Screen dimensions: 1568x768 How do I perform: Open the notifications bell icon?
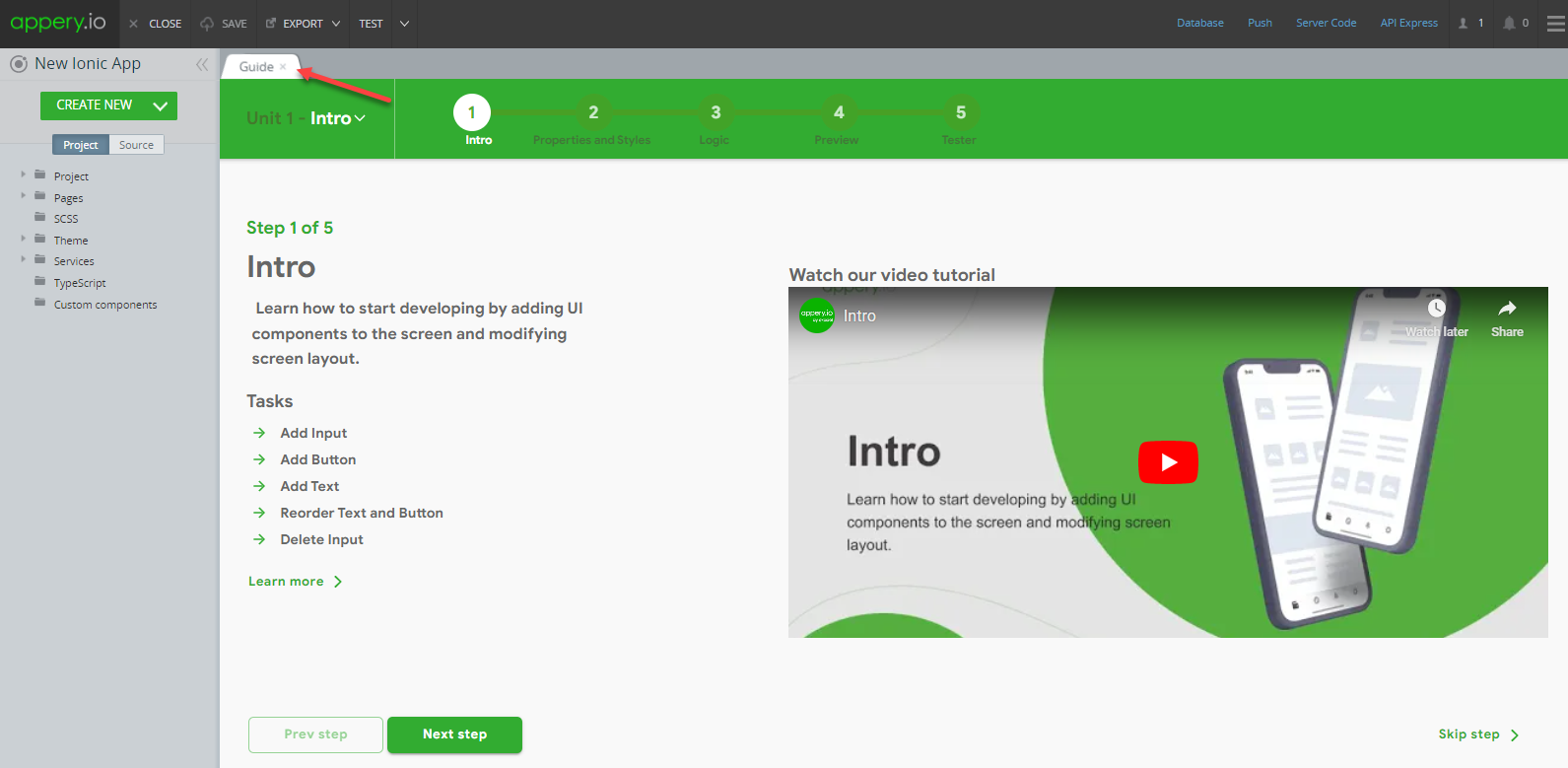(x=1509, y=23)
